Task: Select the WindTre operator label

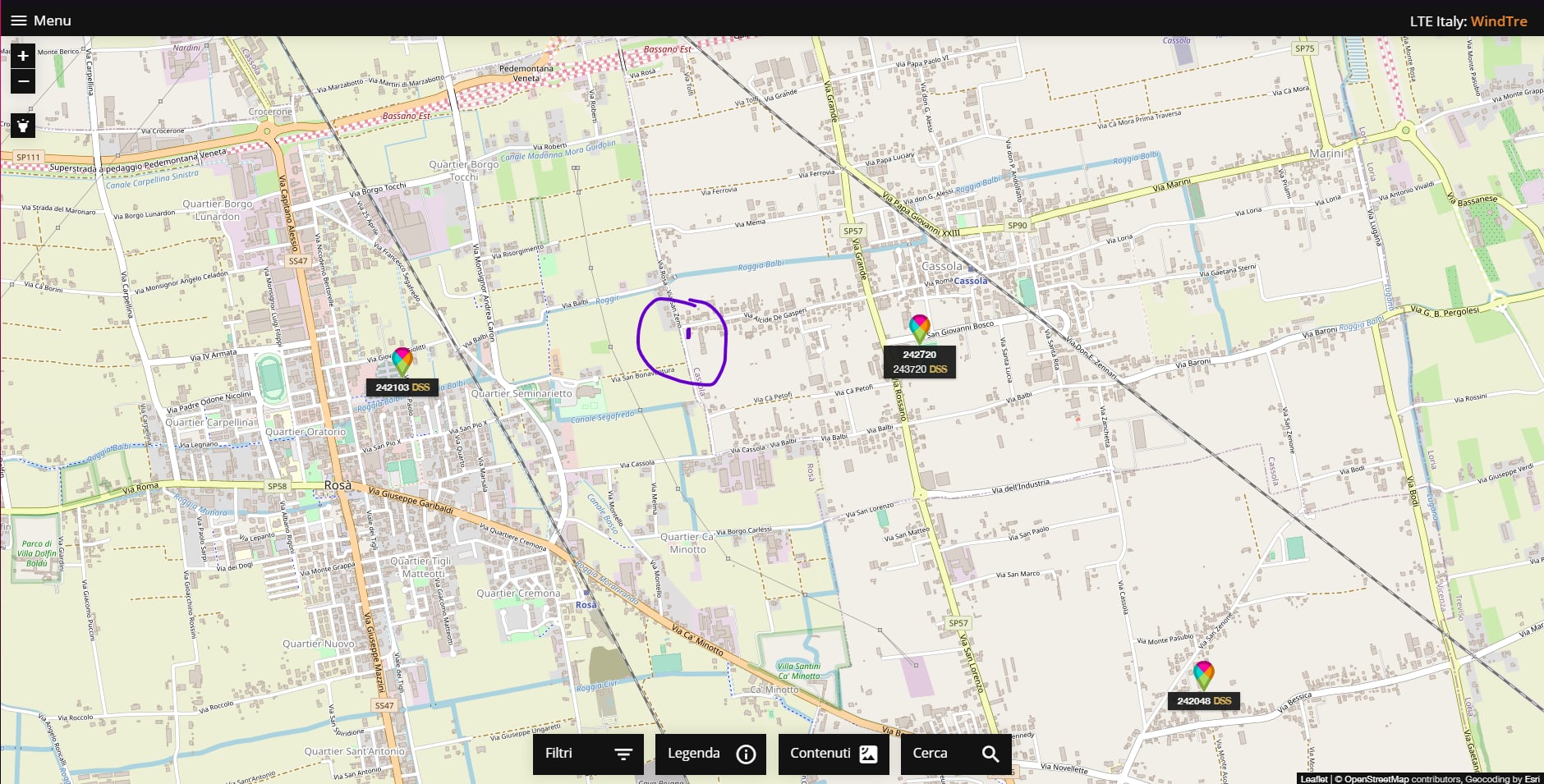Action: [1499, 21]
